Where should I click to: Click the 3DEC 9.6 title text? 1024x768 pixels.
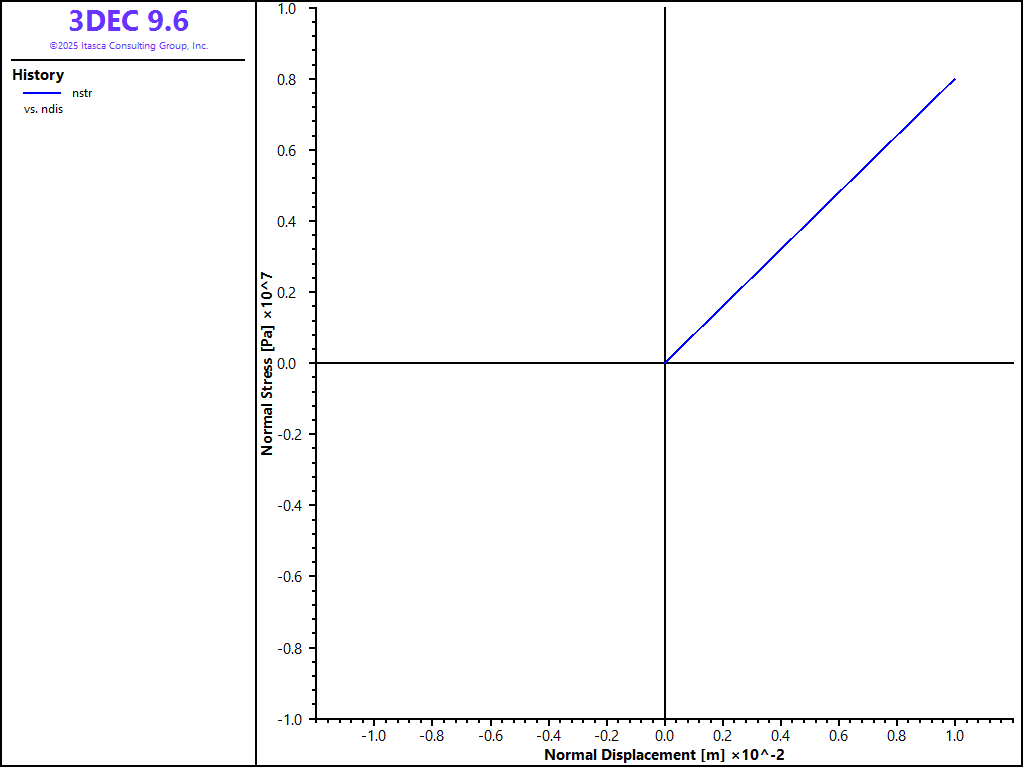[x=128, y=21]
